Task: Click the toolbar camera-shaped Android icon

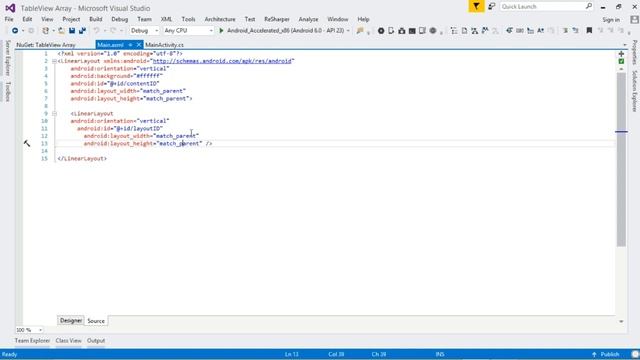Action: 402,31
